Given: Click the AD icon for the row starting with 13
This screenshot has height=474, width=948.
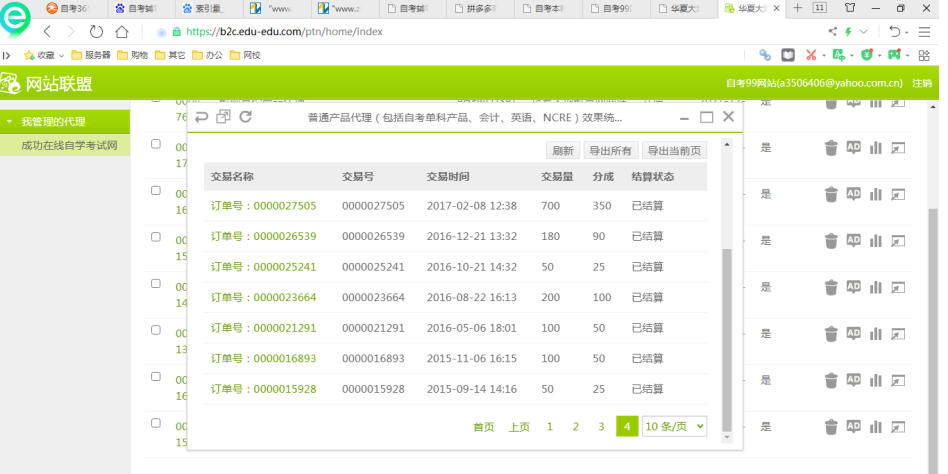Looking at the screenshot, I should click(853, 334).
